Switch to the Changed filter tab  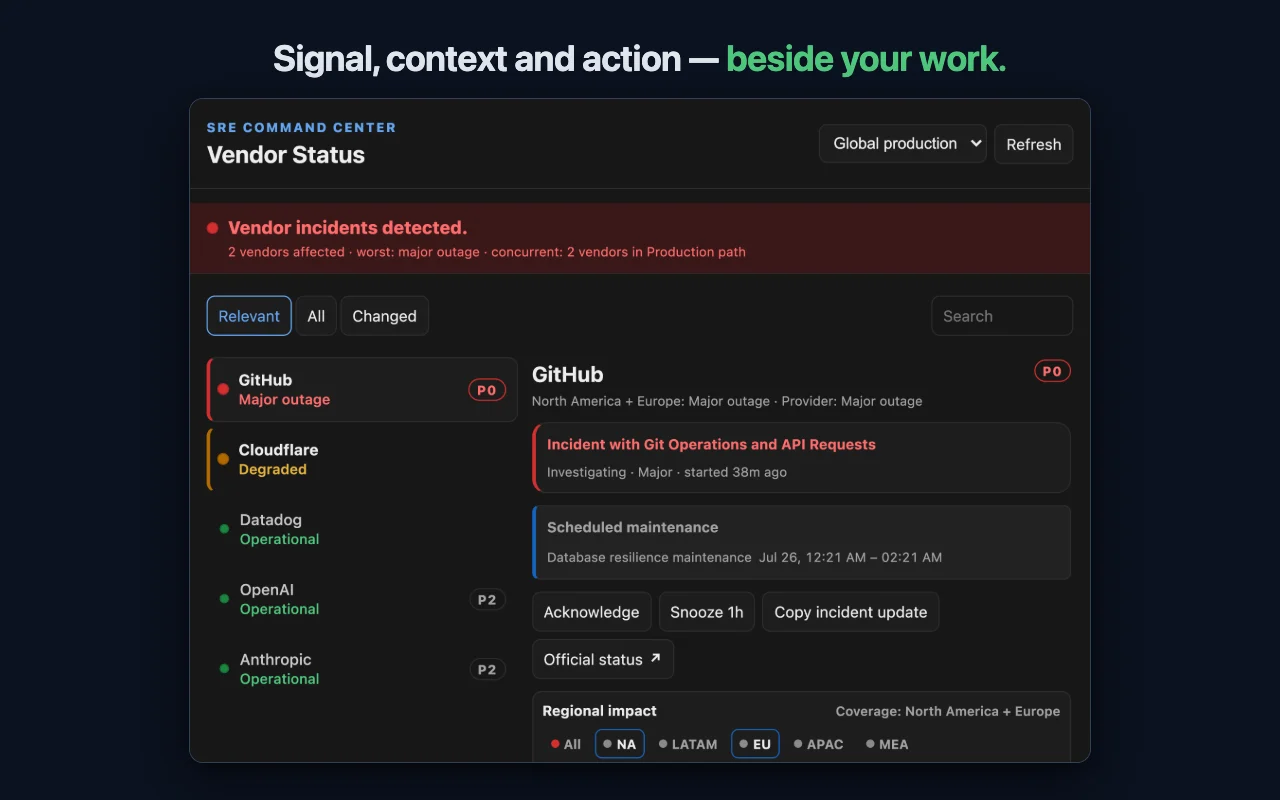tap(384, 316)
